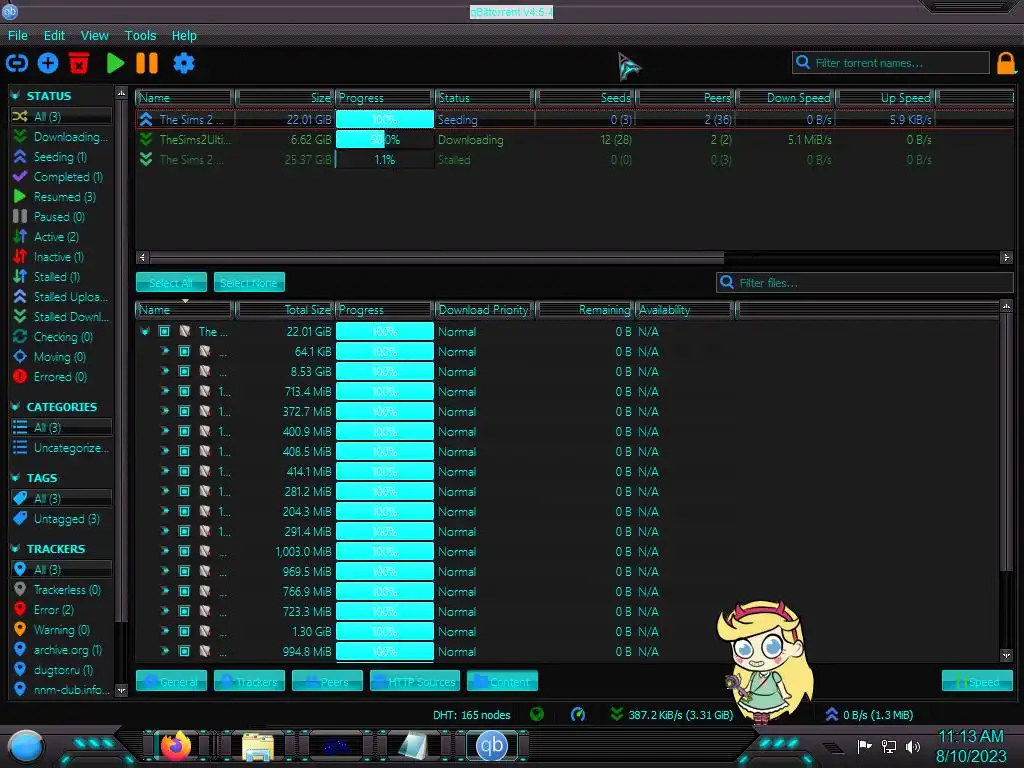Expand the 281.2 MiB folder row
The width and height of the screenshot is (1024, 768).
click(165, 491)
